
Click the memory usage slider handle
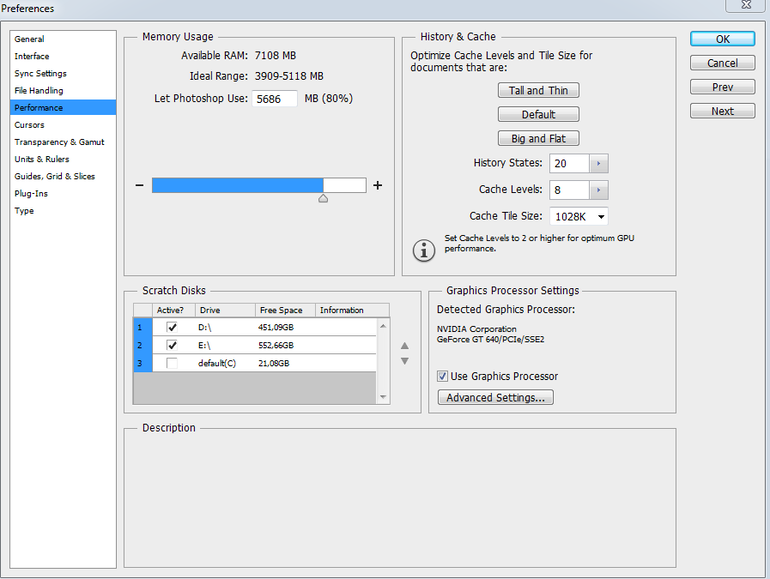click(x=323, y=198)
